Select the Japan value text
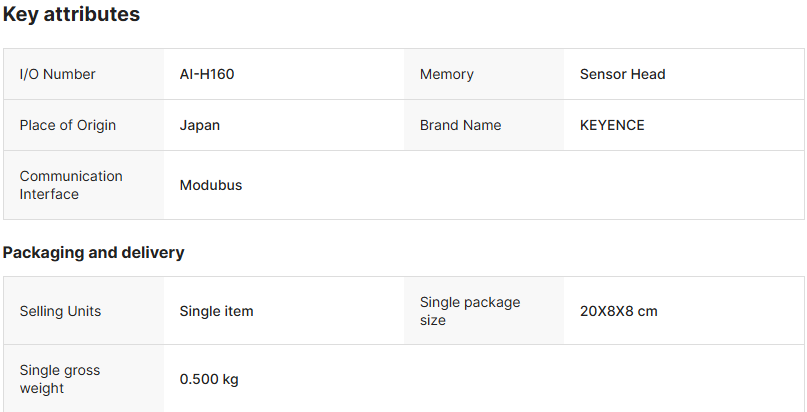The width and height of the screenshot is (807, 412). click(200, 125)
